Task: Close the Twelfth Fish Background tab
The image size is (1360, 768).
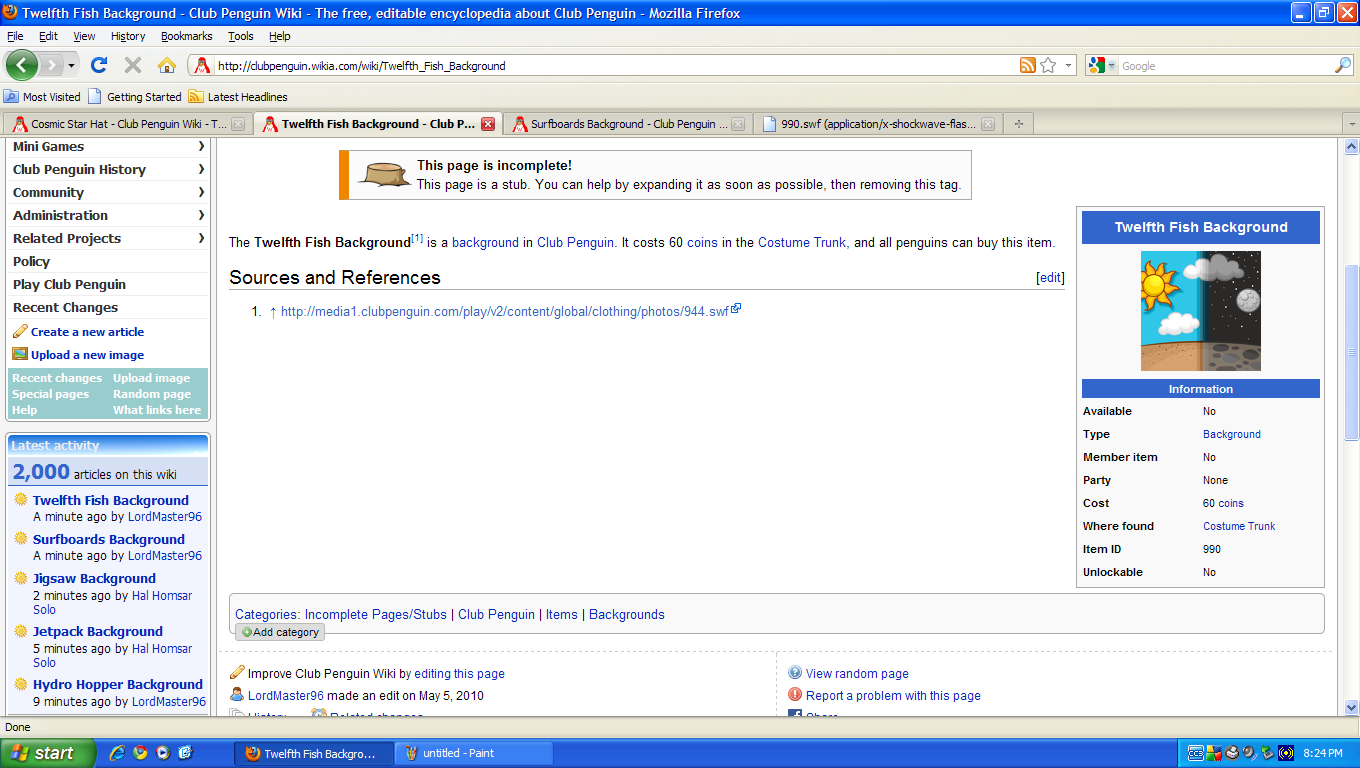Action: pos(488,124)
